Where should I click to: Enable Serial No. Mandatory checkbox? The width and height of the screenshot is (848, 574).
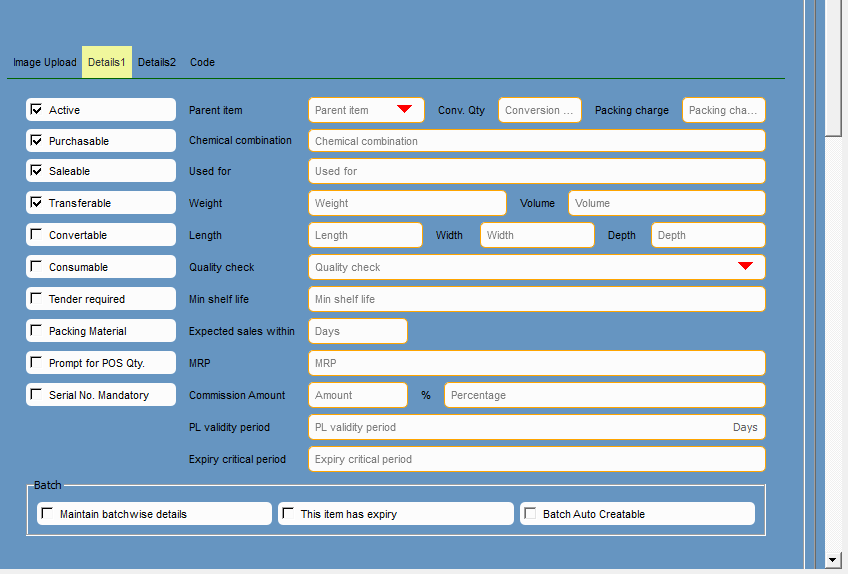pos(37,395)
